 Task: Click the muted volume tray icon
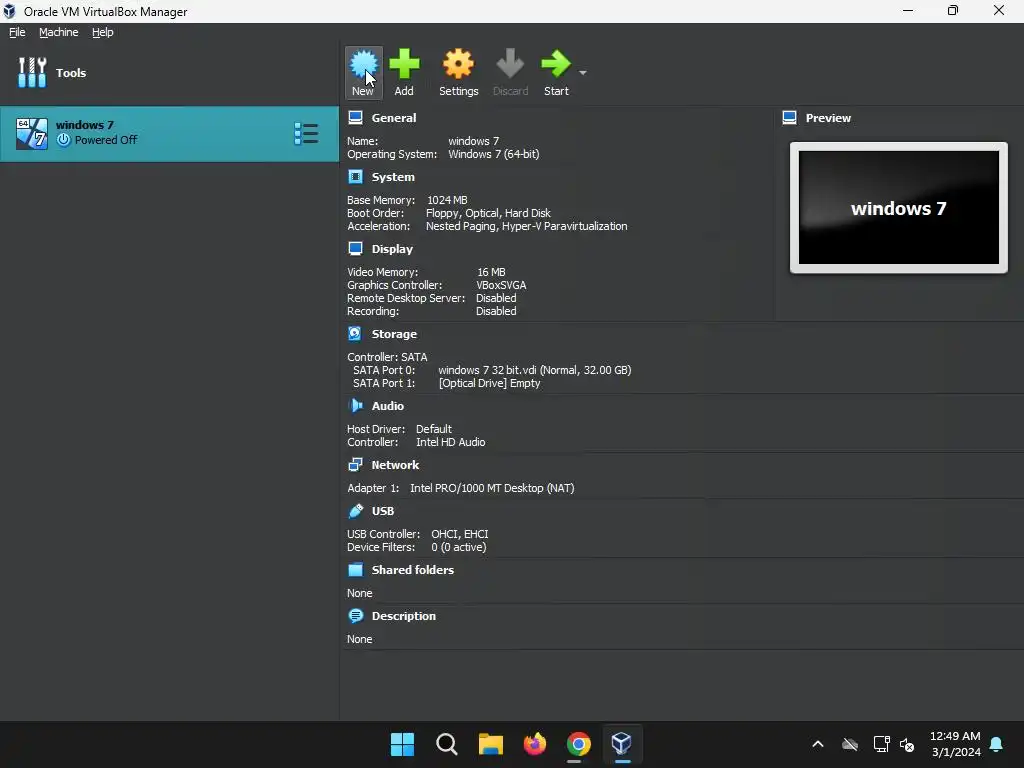pos(906,744)
